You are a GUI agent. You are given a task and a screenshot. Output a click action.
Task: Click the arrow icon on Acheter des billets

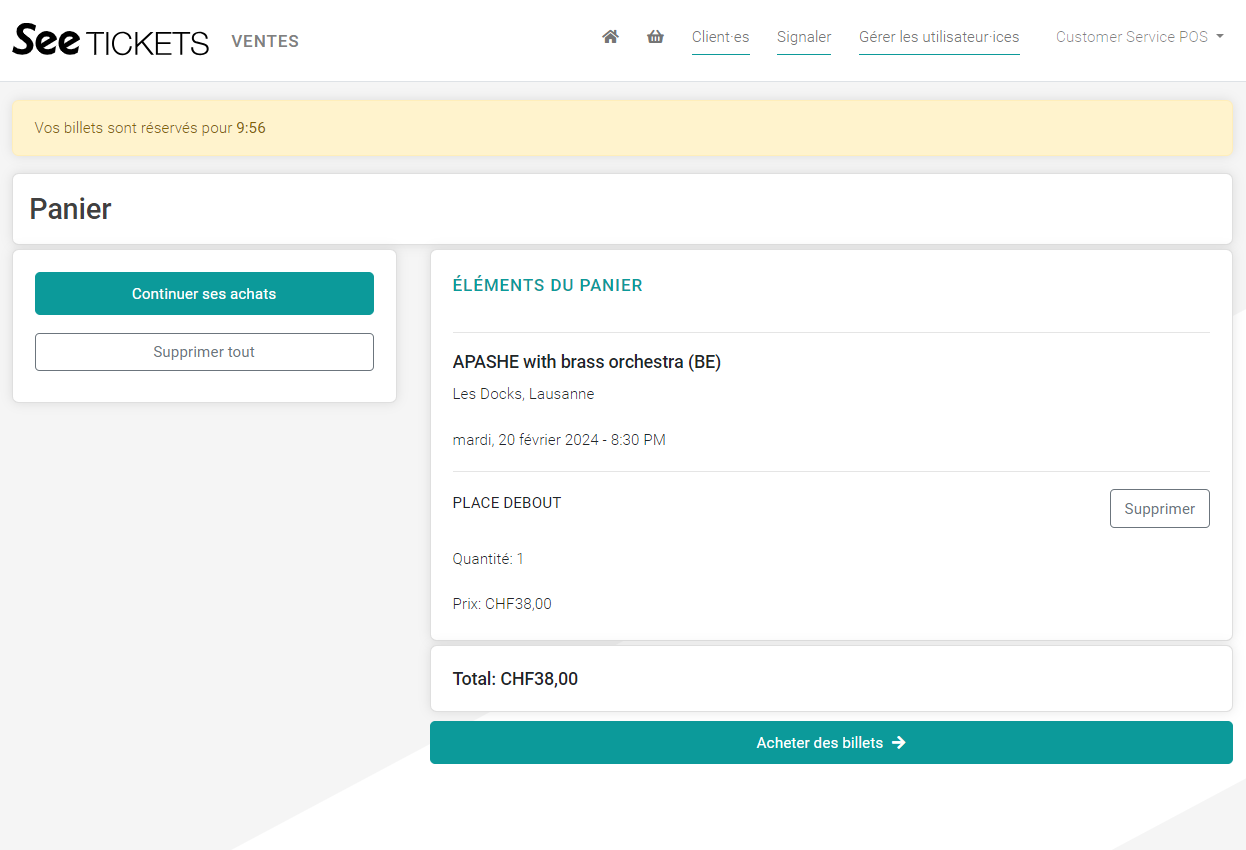[899, 743]
